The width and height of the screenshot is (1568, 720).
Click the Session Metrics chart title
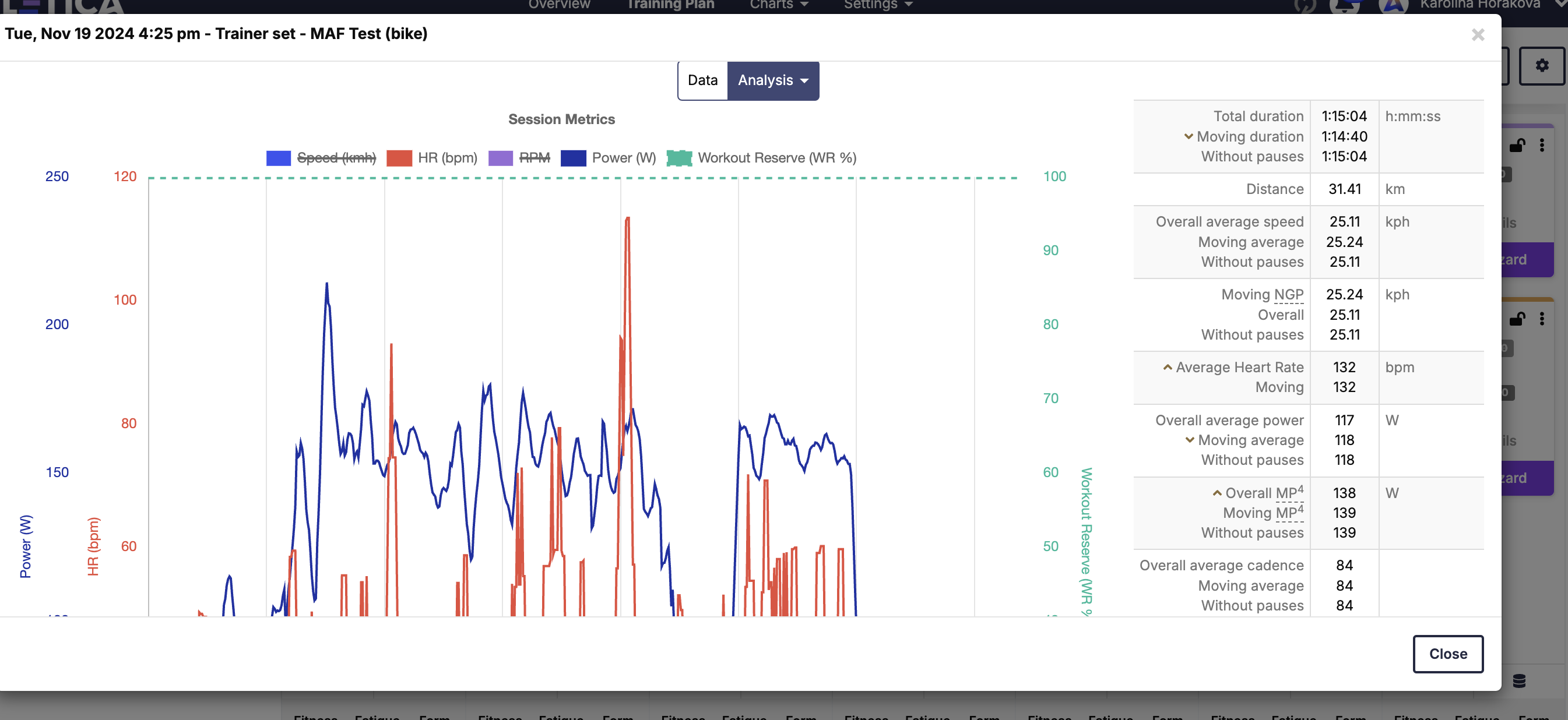point(561,119)
